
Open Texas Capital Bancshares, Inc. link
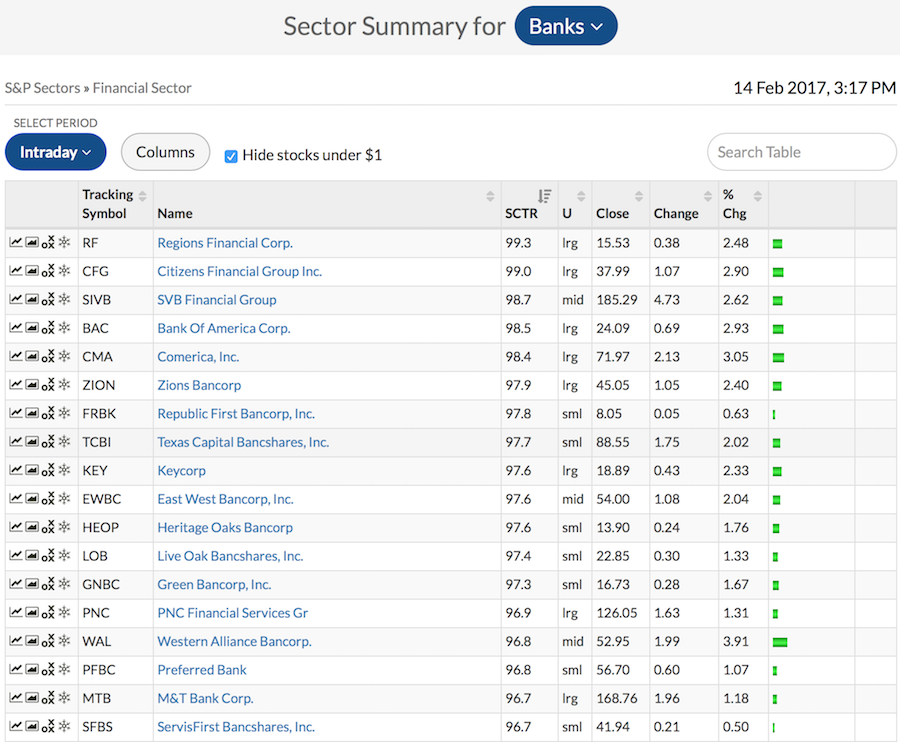[x=243, y=442]
